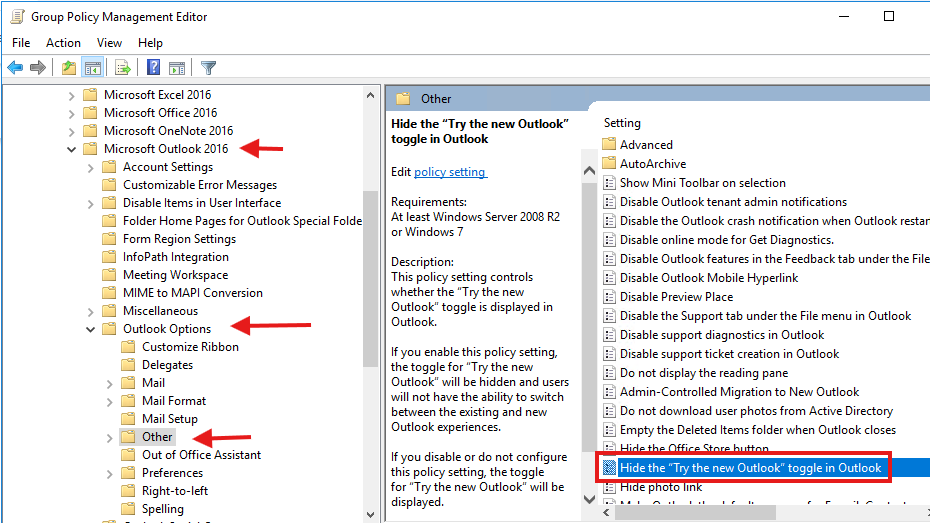
Task: Go back with the blue left arrow
Action: coord(15,68)
